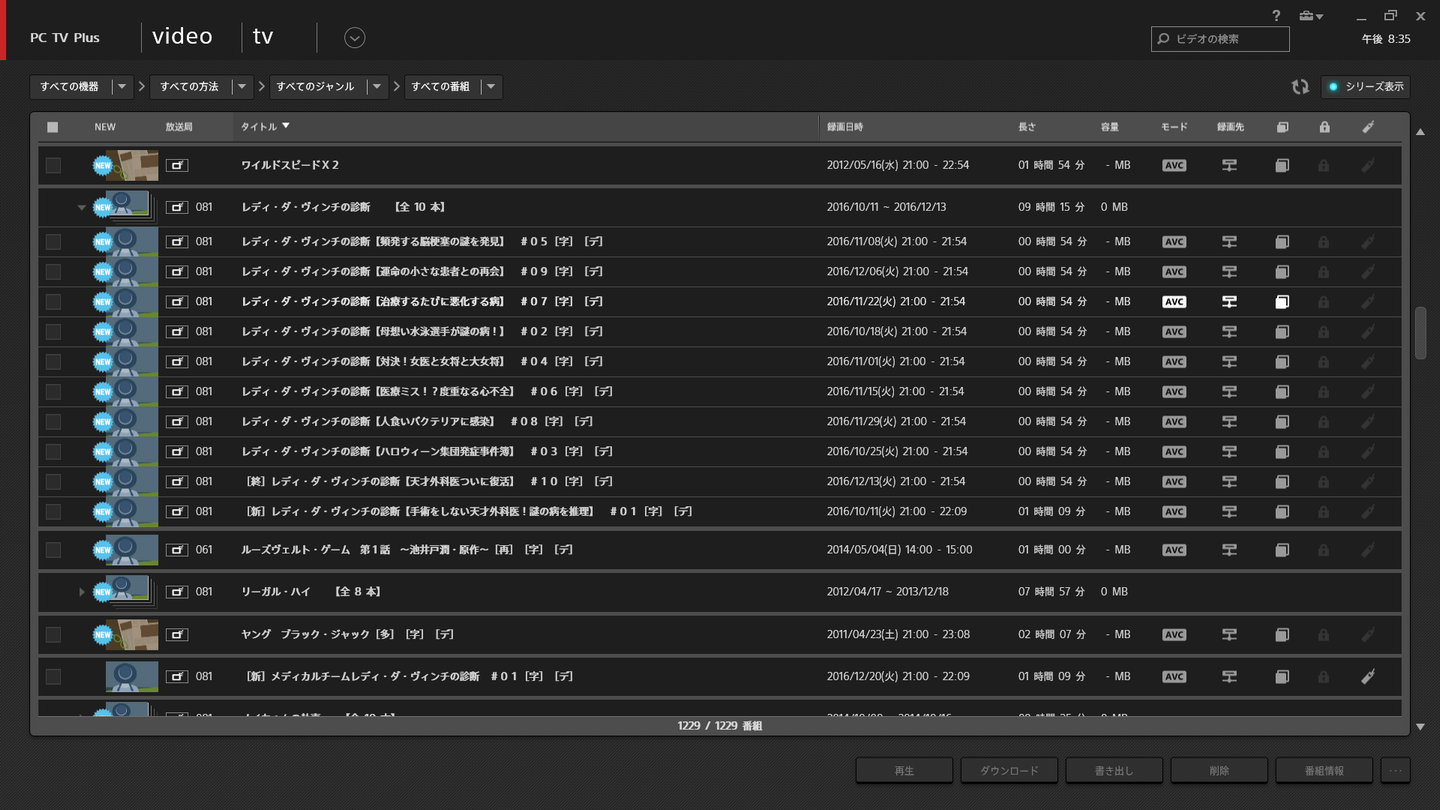
Task: Switch to the tv tab
Action: pos(263,37)
